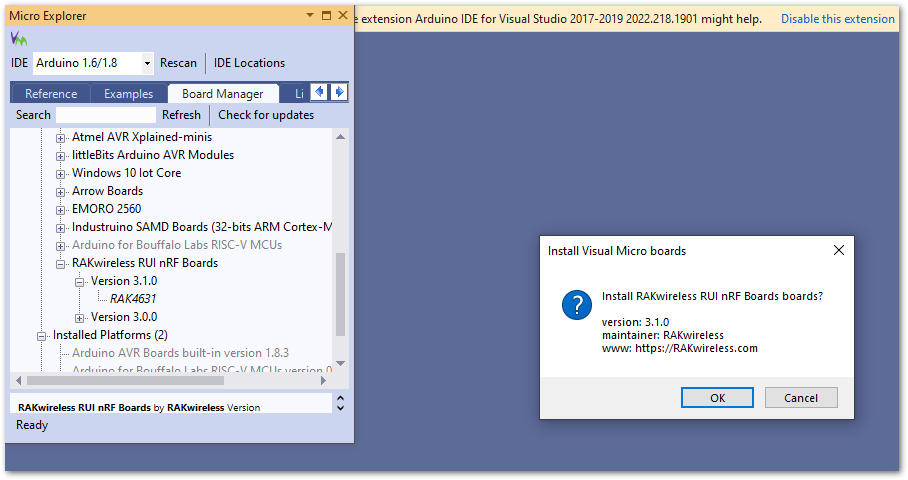Click the Visual Micro logo icon

[19, 39]
